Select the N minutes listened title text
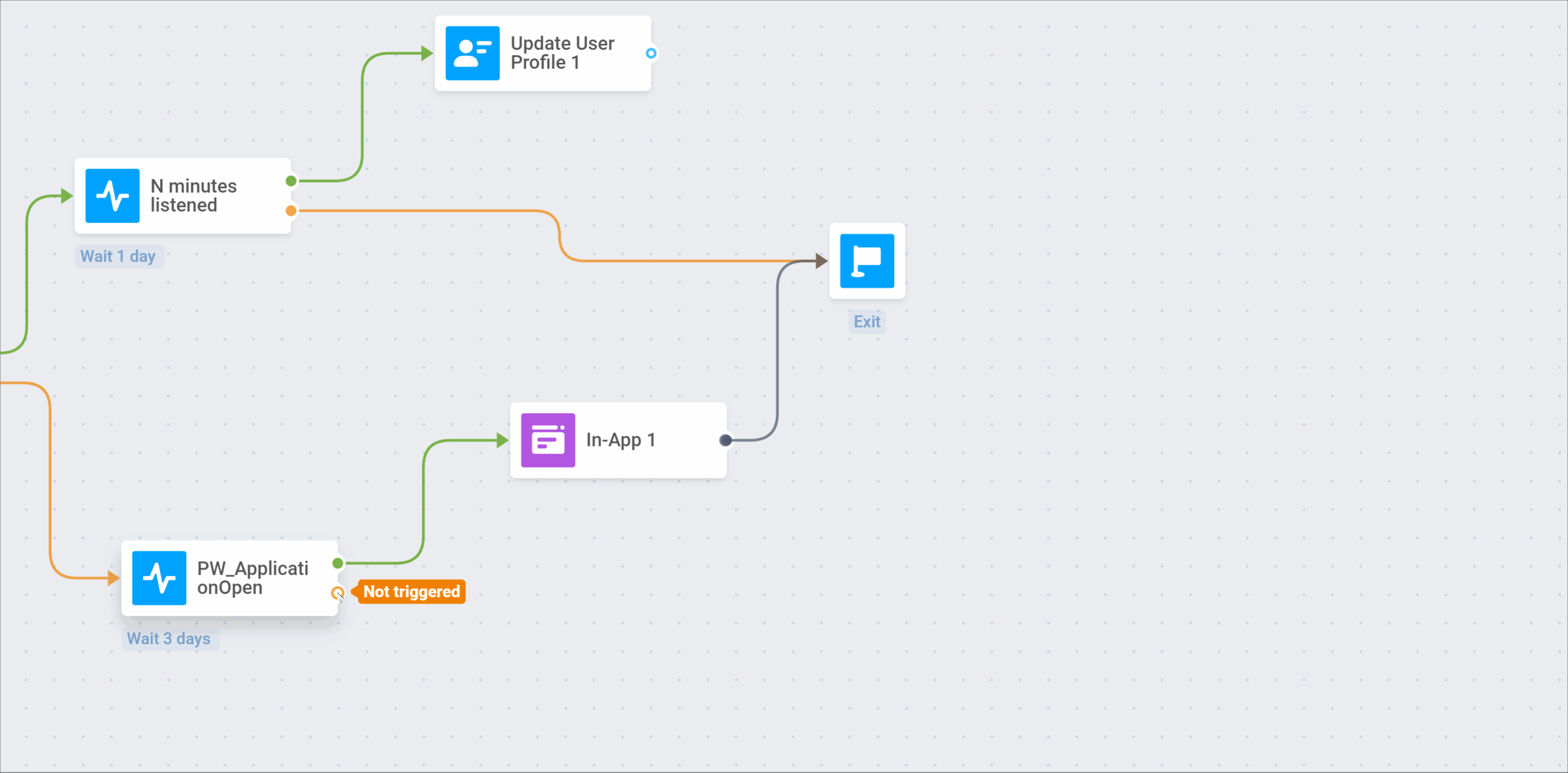 click(194, 195)
